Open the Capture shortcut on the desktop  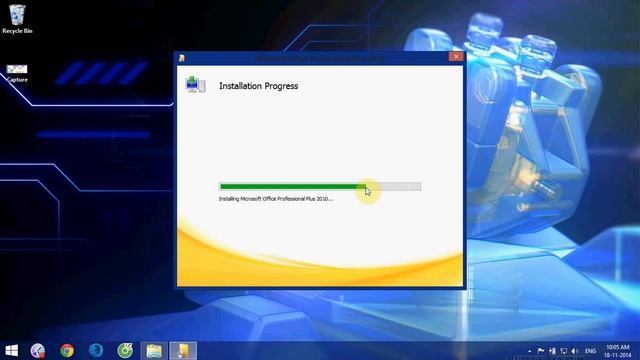pos(17,73)
